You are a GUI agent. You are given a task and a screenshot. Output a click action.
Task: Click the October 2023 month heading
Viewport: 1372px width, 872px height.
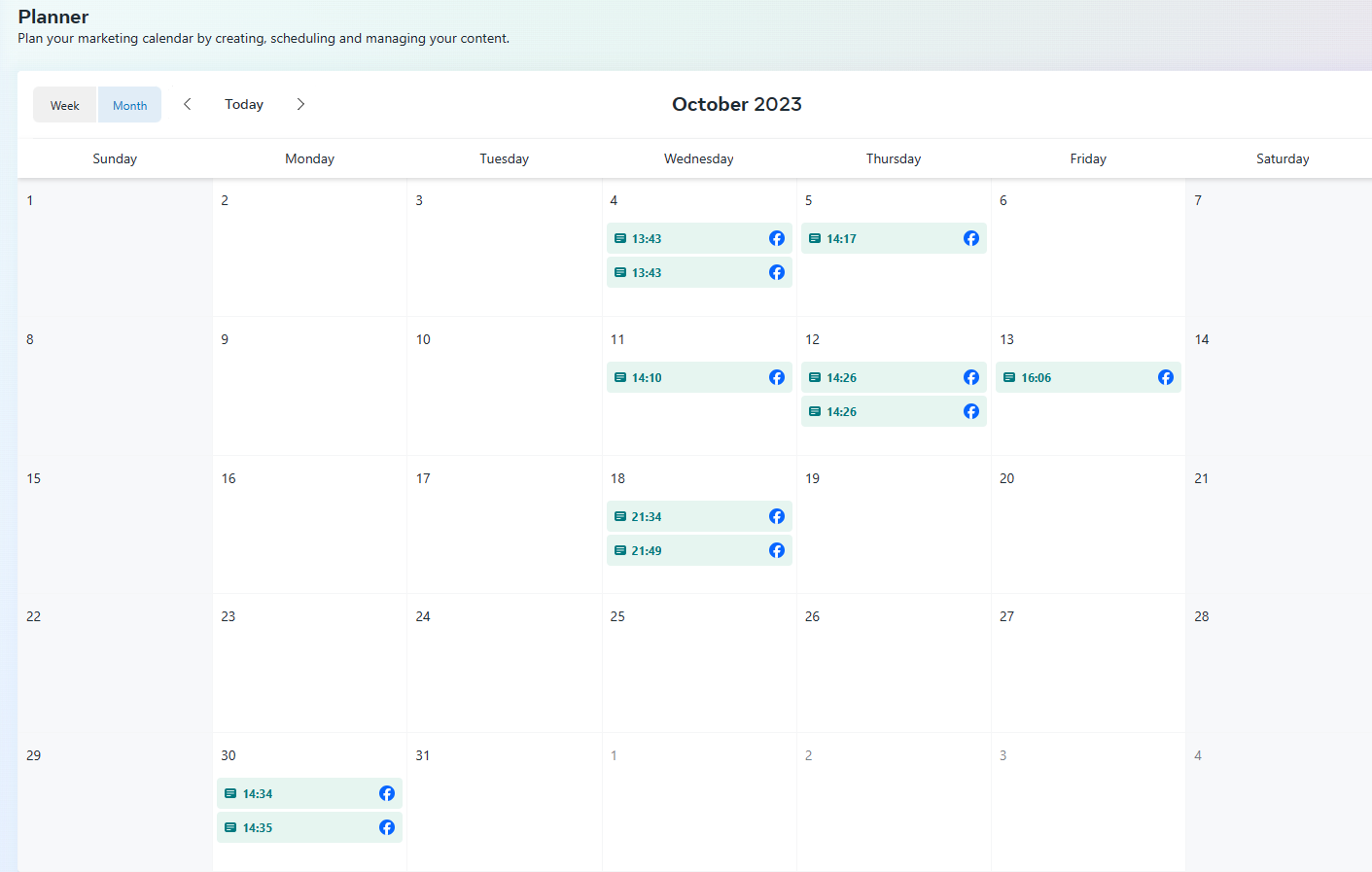pyautogui.click(x=736, y=104)
